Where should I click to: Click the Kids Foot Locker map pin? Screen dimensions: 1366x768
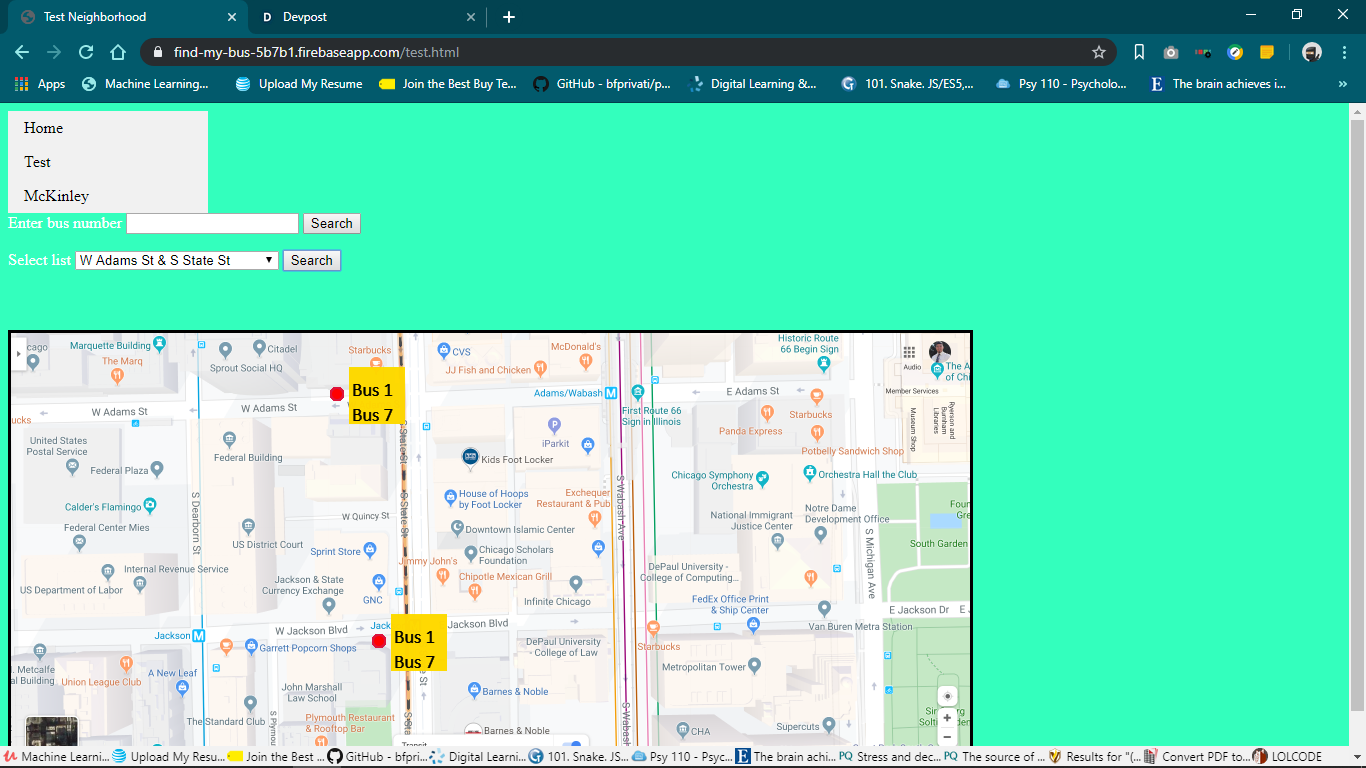470,457
